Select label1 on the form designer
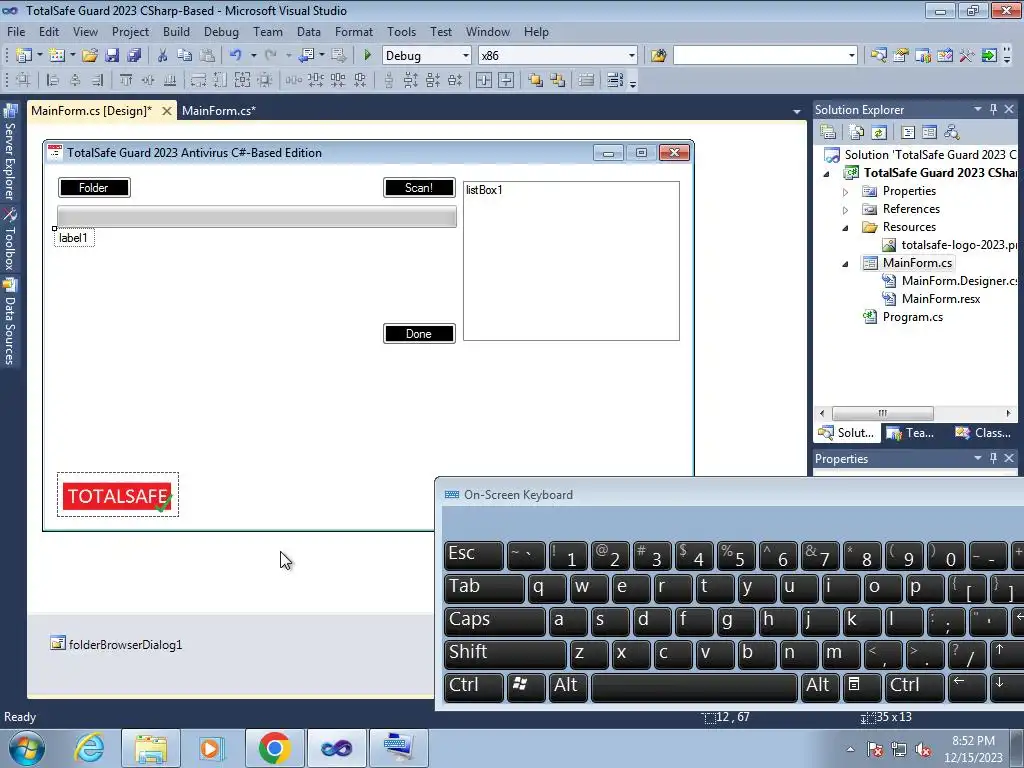1024x768 pixels. pyautogui.click(x=74, y=238)
